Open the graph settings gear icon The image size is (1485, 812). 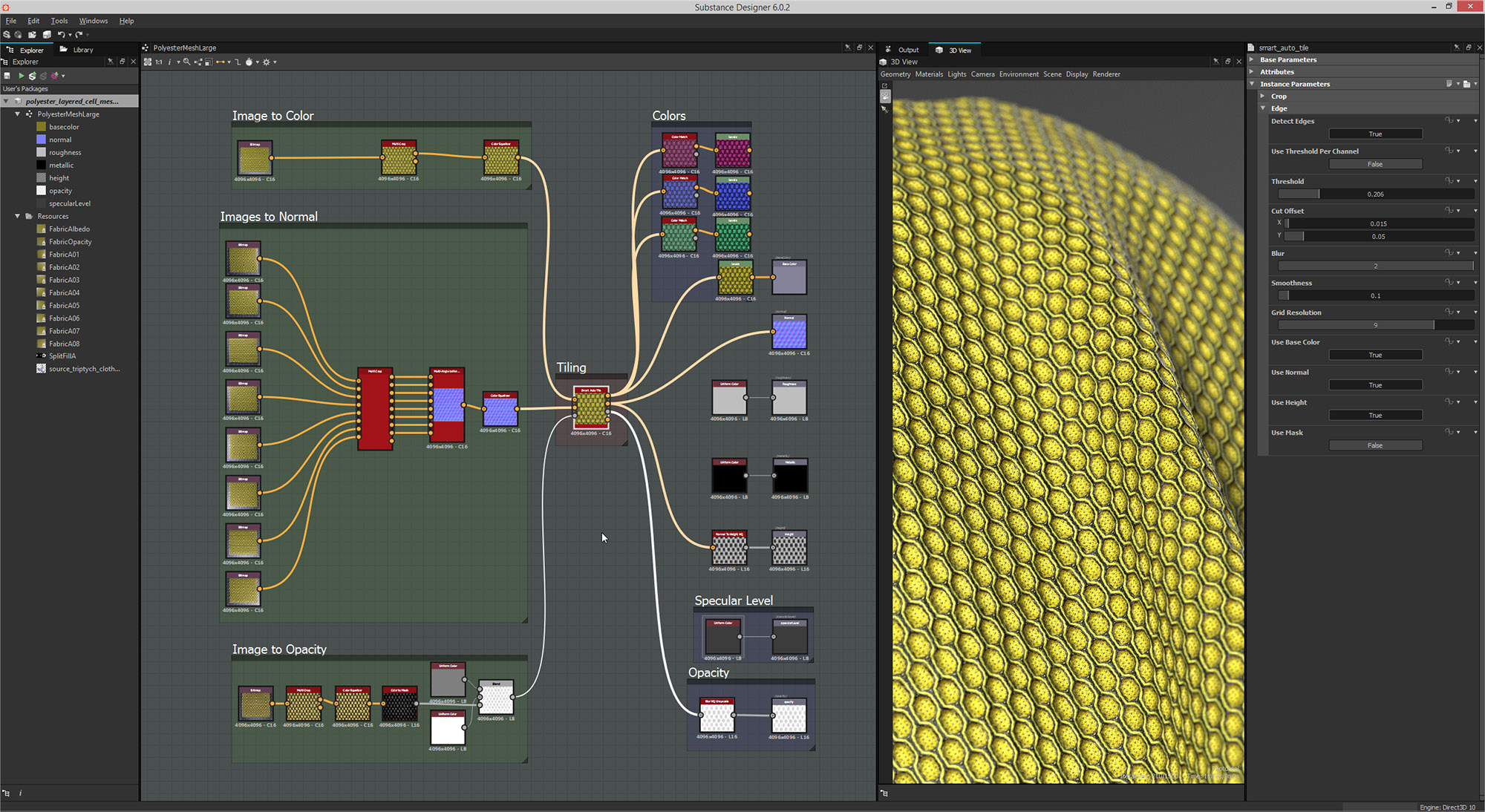click(x=266, y=62)
